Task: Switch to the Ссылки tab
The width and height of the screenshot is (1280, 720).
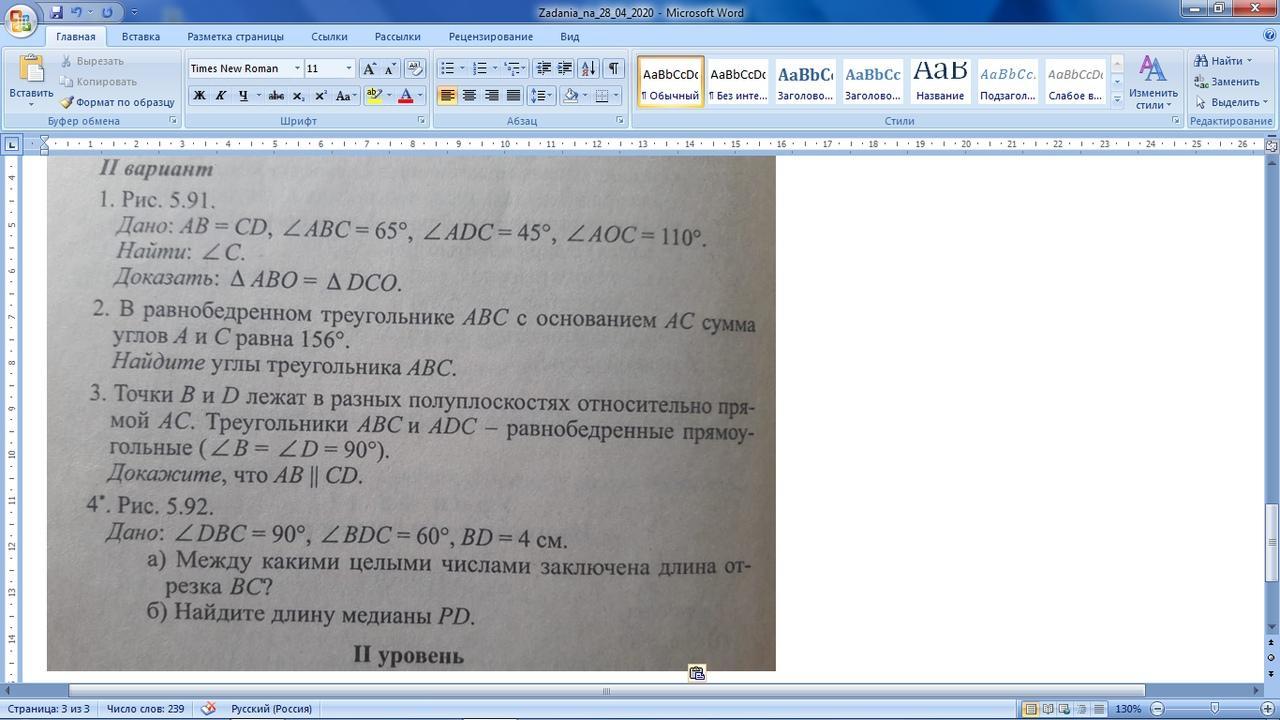Action: [x=329, y=36]
